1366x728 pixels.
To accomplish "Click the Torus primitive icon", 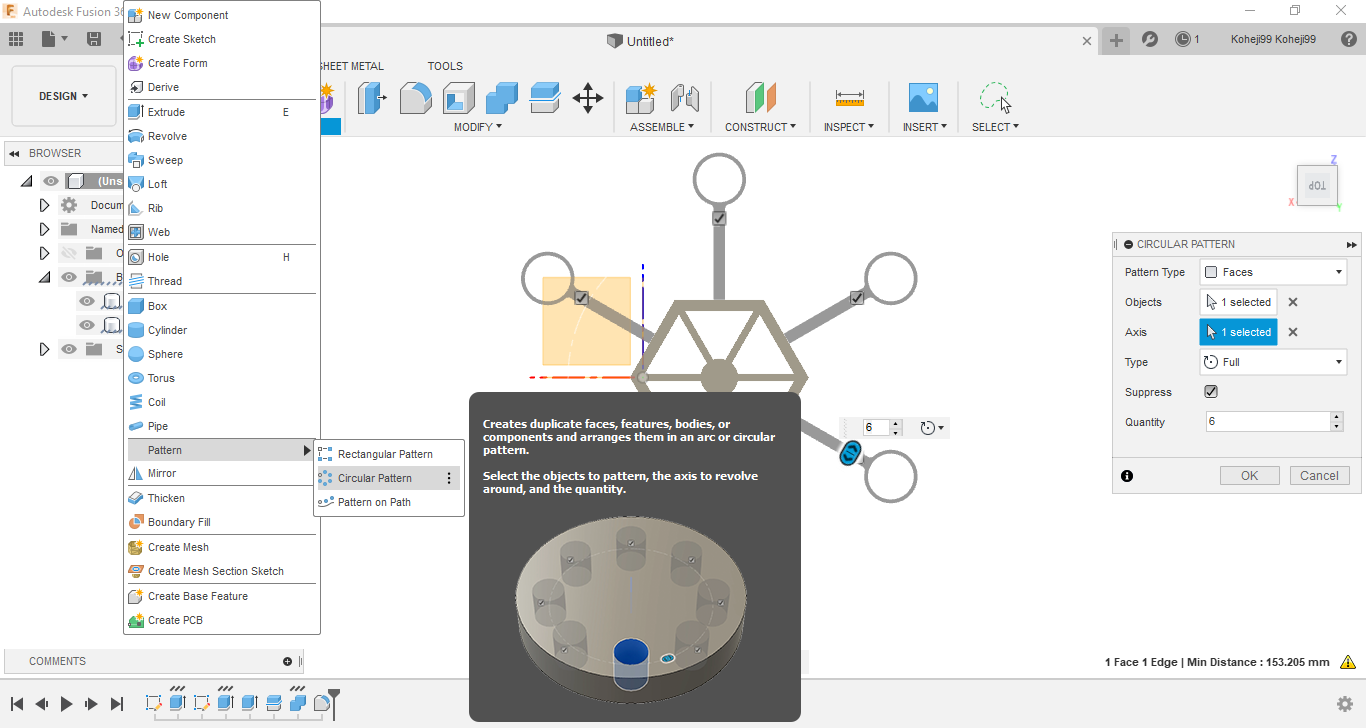I will click(x=136, y=378).
